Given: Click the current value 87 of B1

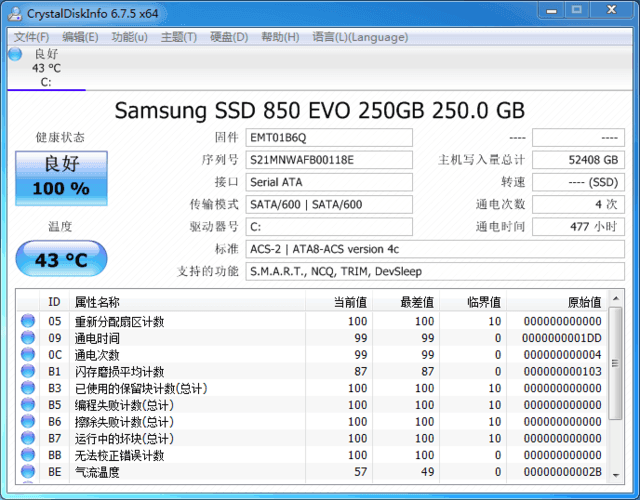Looking at the screenshot, I should click(361, 371).
